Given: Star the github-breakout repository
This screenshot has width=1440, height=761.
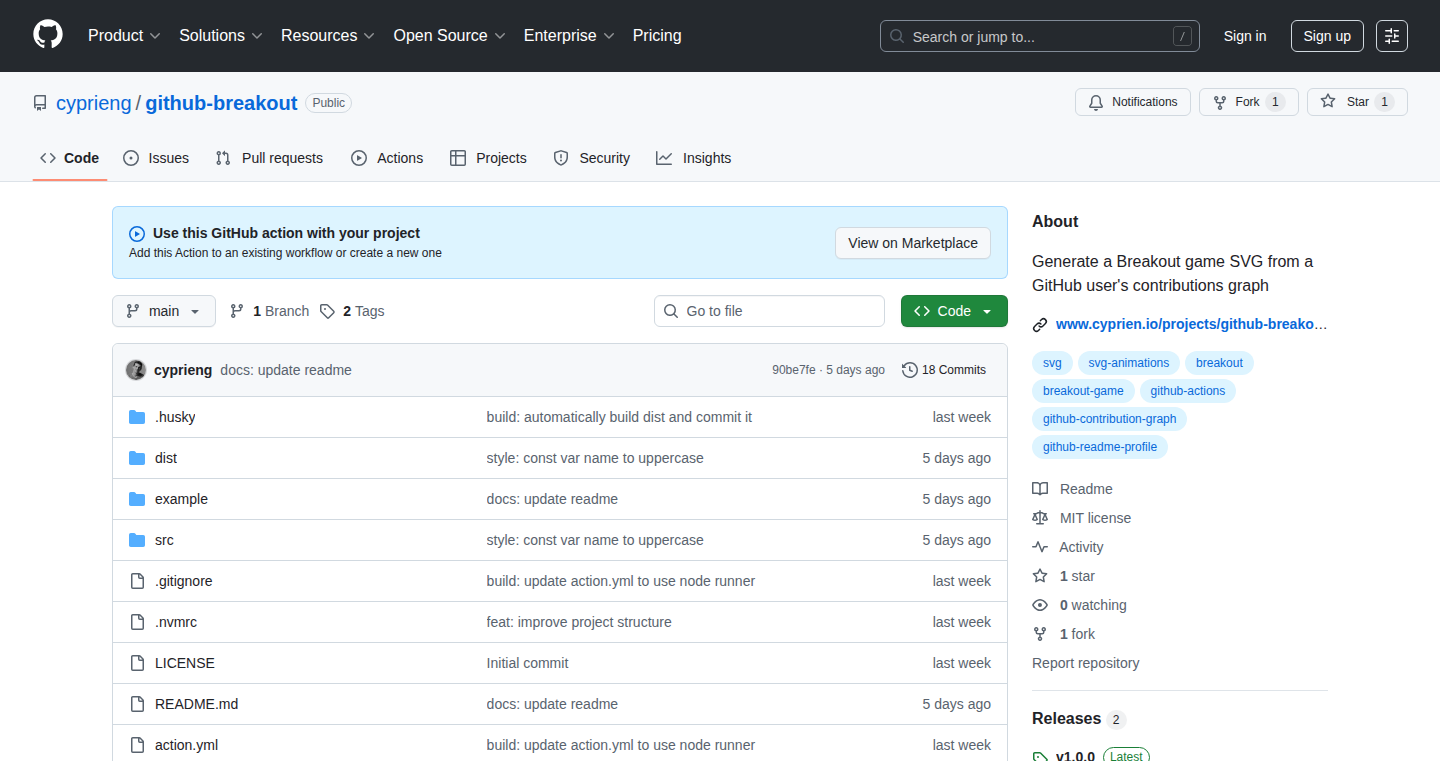Looking at the screenshot, I should coord(1357,102).
